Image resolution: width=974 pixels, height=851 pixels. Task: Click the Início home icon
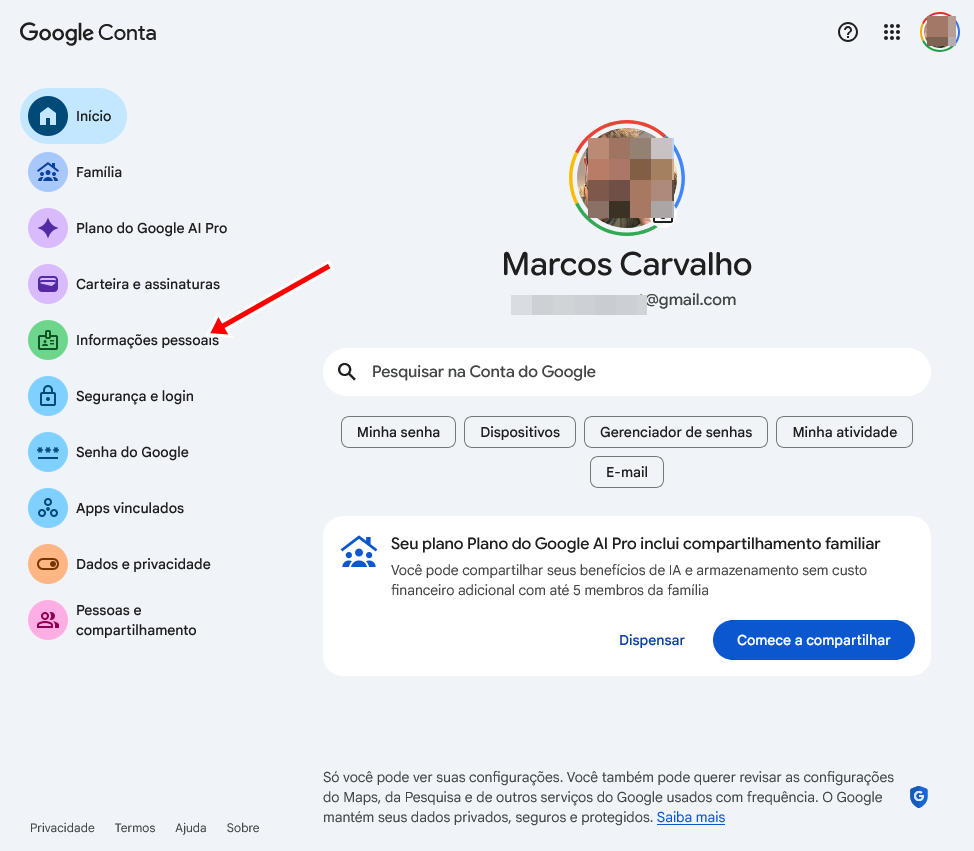click(x=48, y=116)
